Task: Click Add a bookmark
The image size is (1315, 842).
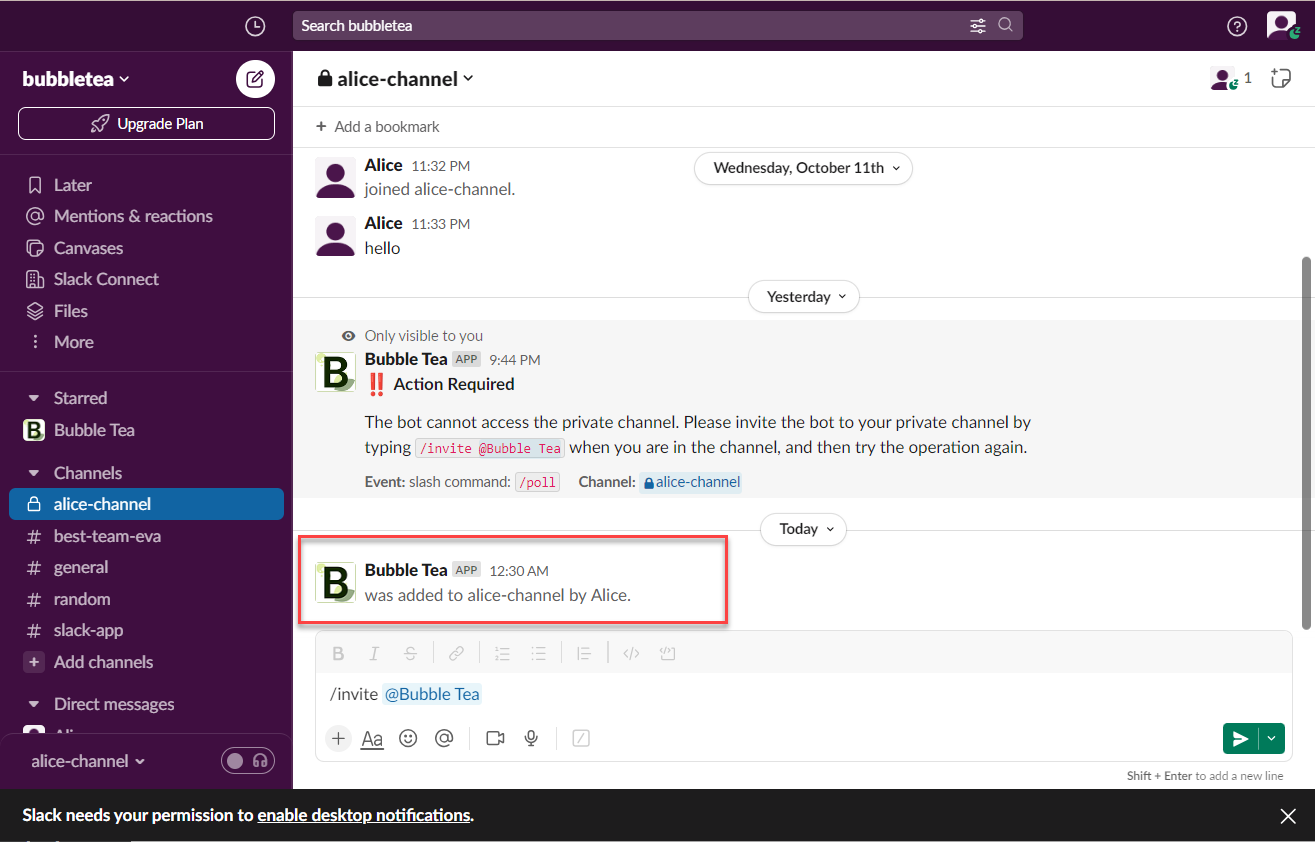Action: click(x=377, y=127)
